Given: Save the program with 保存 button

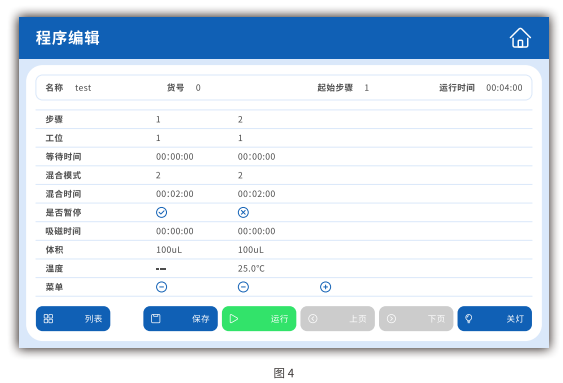Looking at the screenshot, I should click(x=180, y=318).
